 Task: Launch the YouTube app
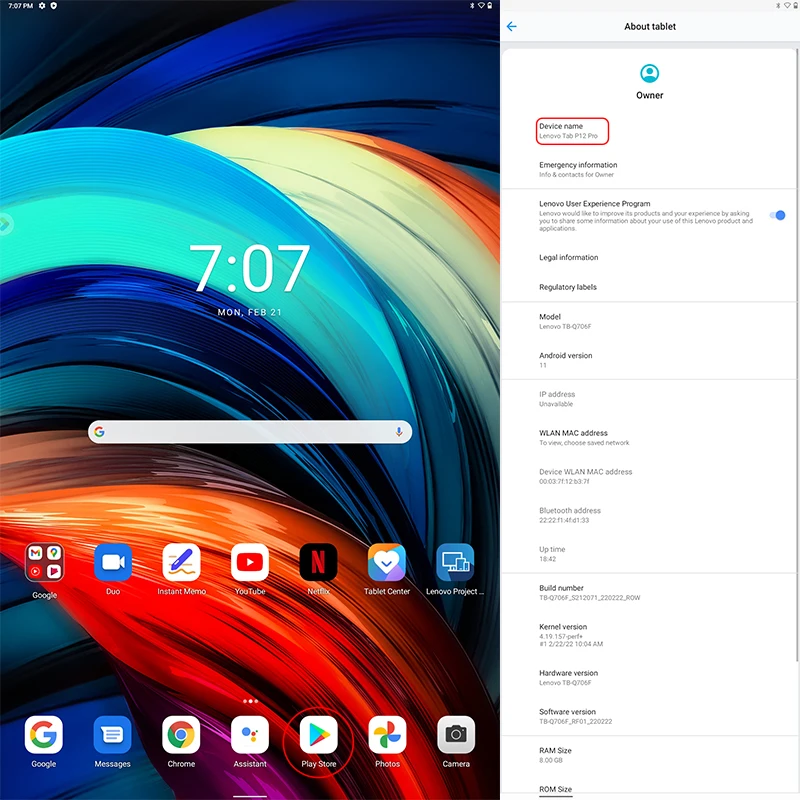click(249, 563)
